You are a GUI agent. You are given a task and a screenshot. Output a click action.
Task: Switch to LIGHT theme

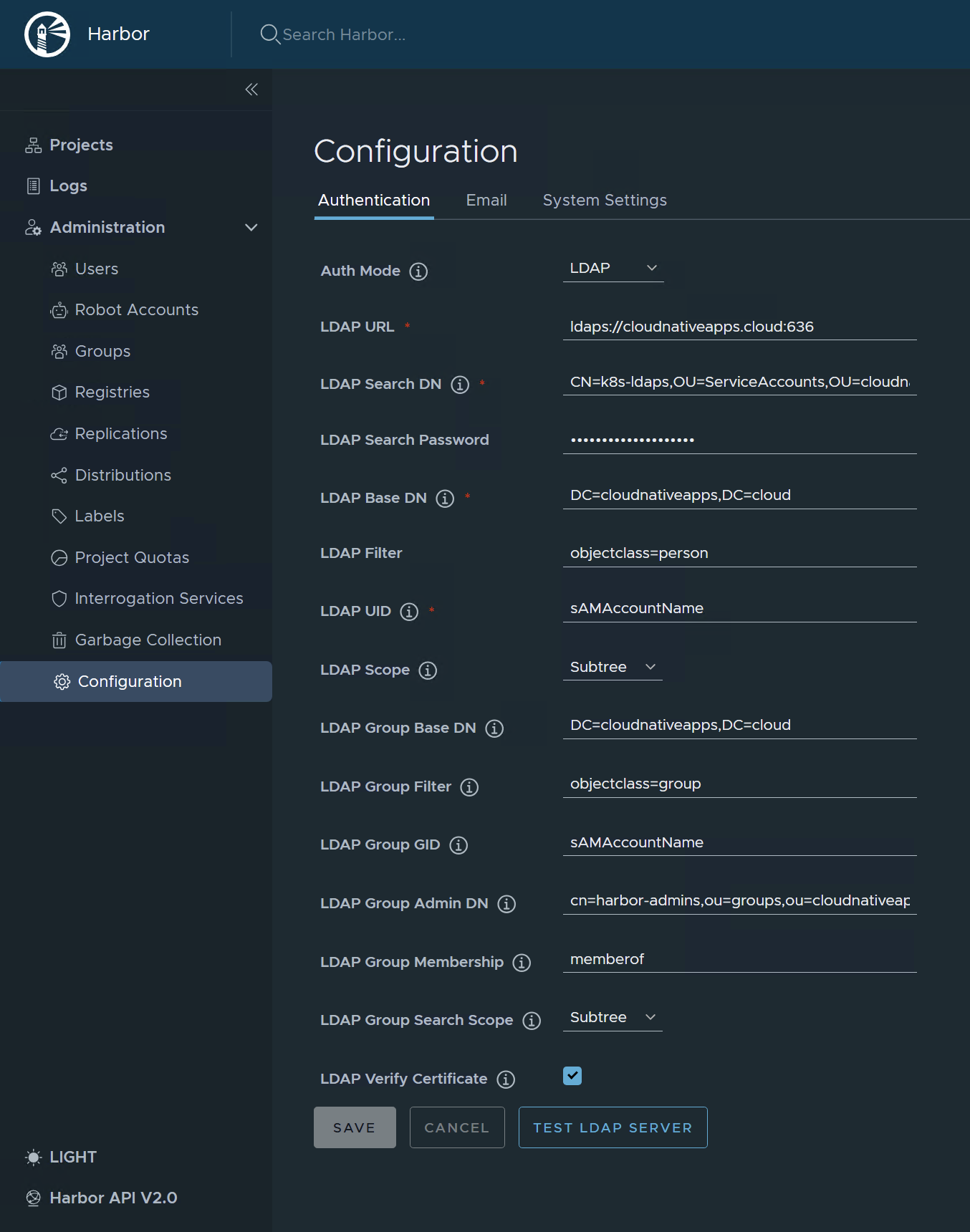coord(73,1158)
